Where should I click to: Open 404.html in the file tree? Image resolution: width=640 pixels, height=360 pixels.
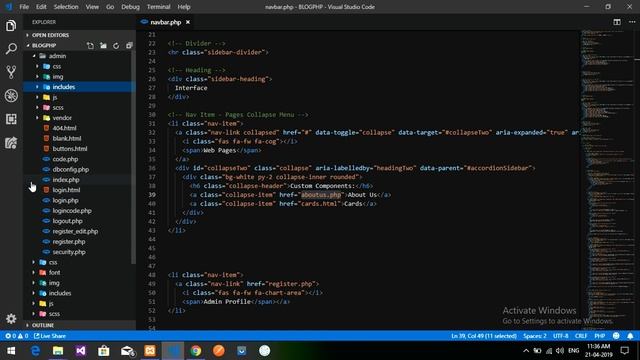pyautogui.click(x=64, y=128)
